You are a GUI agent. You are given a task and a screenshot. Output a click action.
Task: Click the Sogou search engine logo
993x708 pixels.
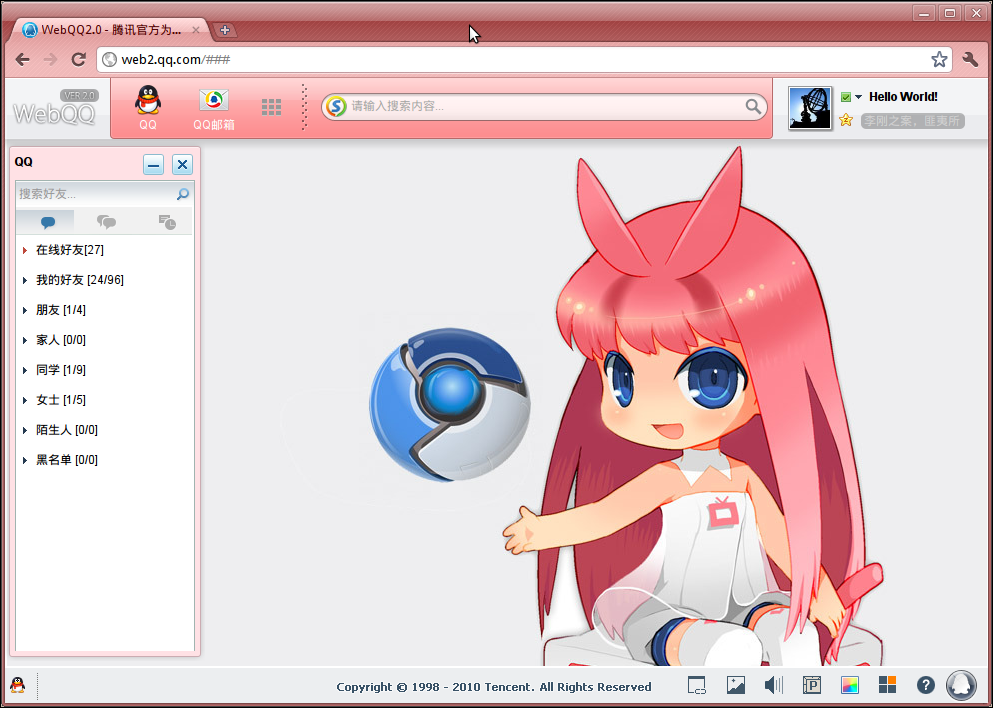pyautogui.click(x=336, y=106)
